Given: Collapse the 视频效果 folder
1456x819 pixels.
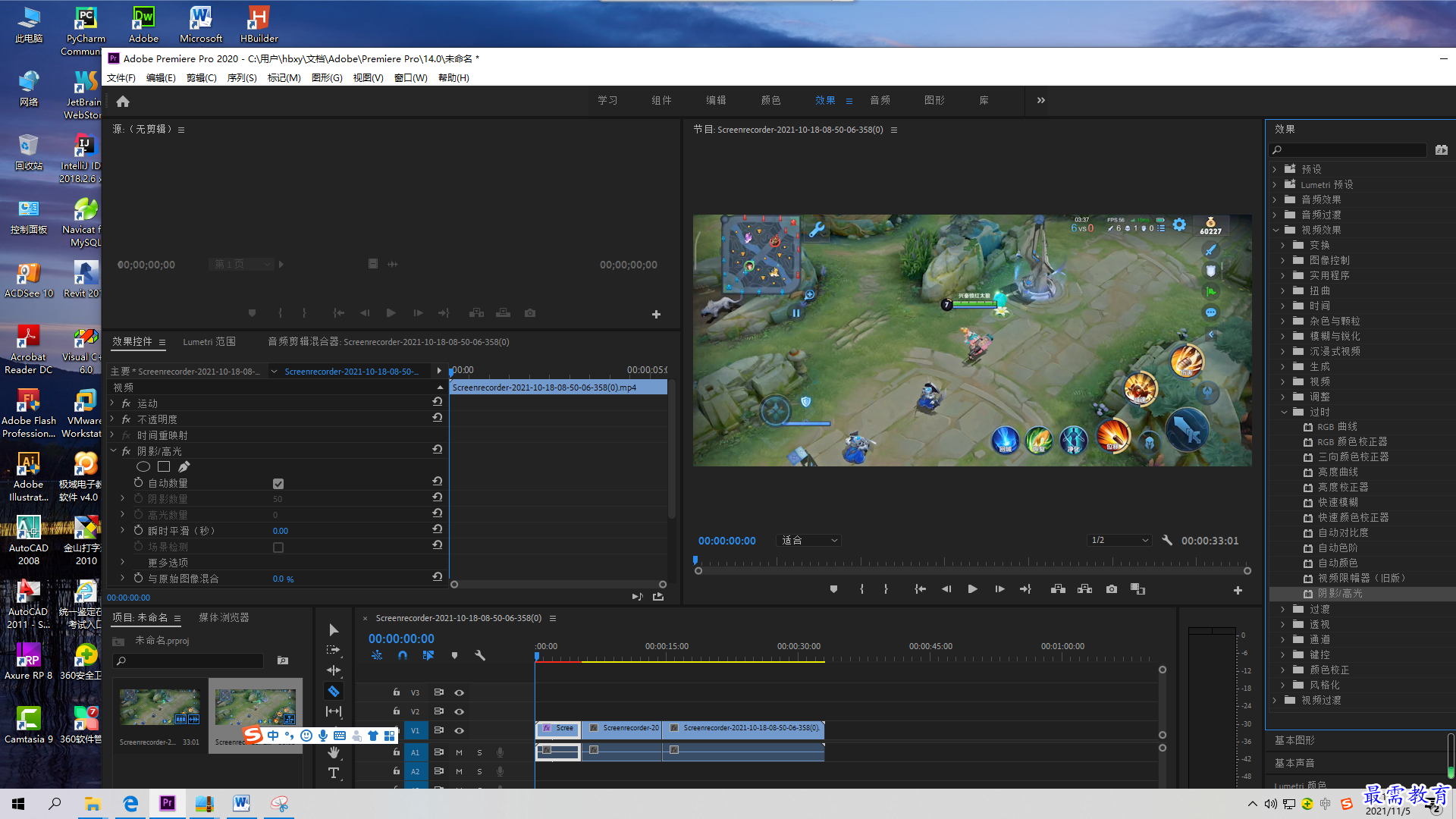Looking at the screenshot, I should click(x=1275, y=230).
